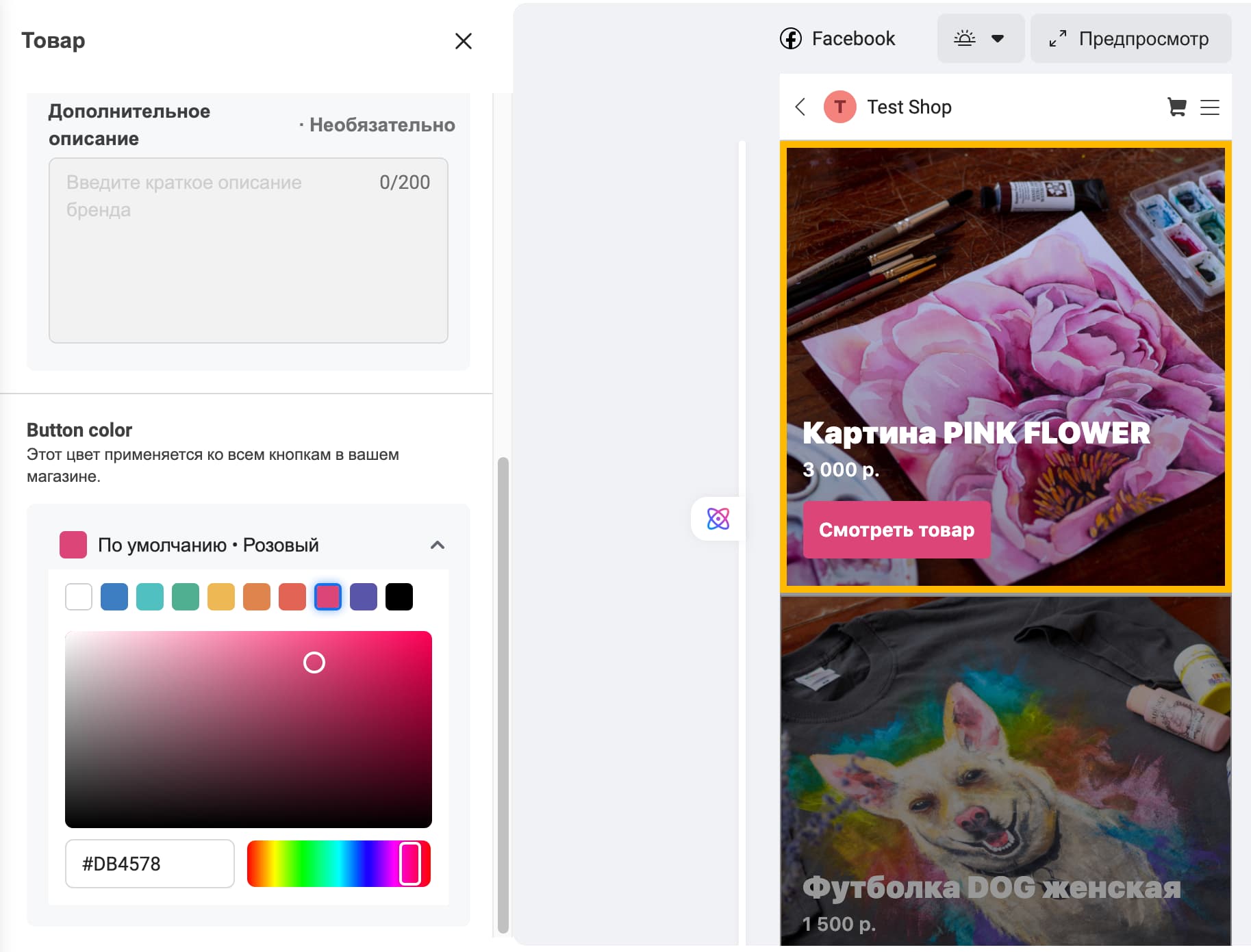Click the Test Shop avatar
Viewport: 1251px width, 952px height.
(x=839, y=107)
